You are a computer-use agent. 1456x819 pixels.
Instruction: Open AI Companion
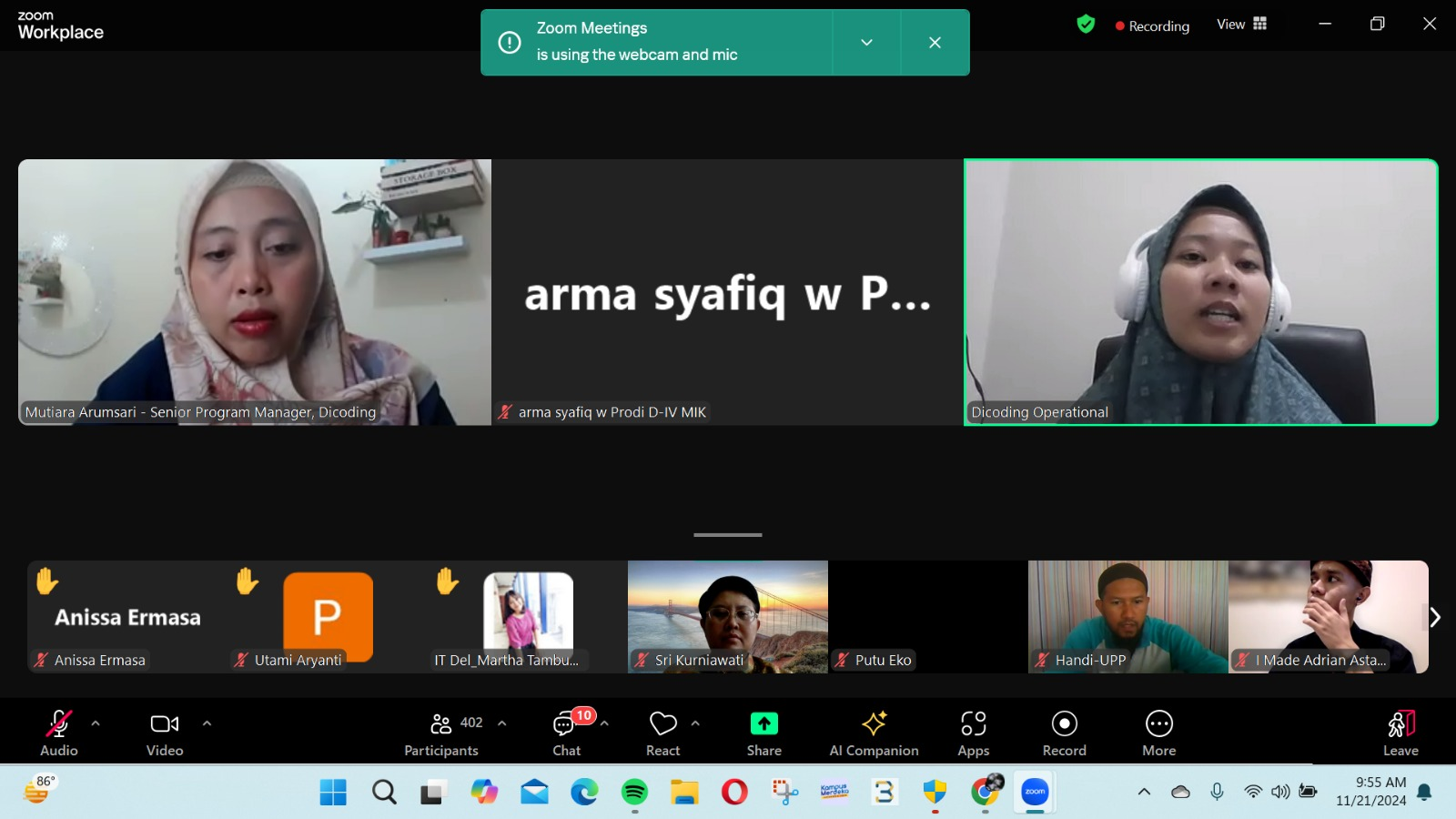(874, 733)
